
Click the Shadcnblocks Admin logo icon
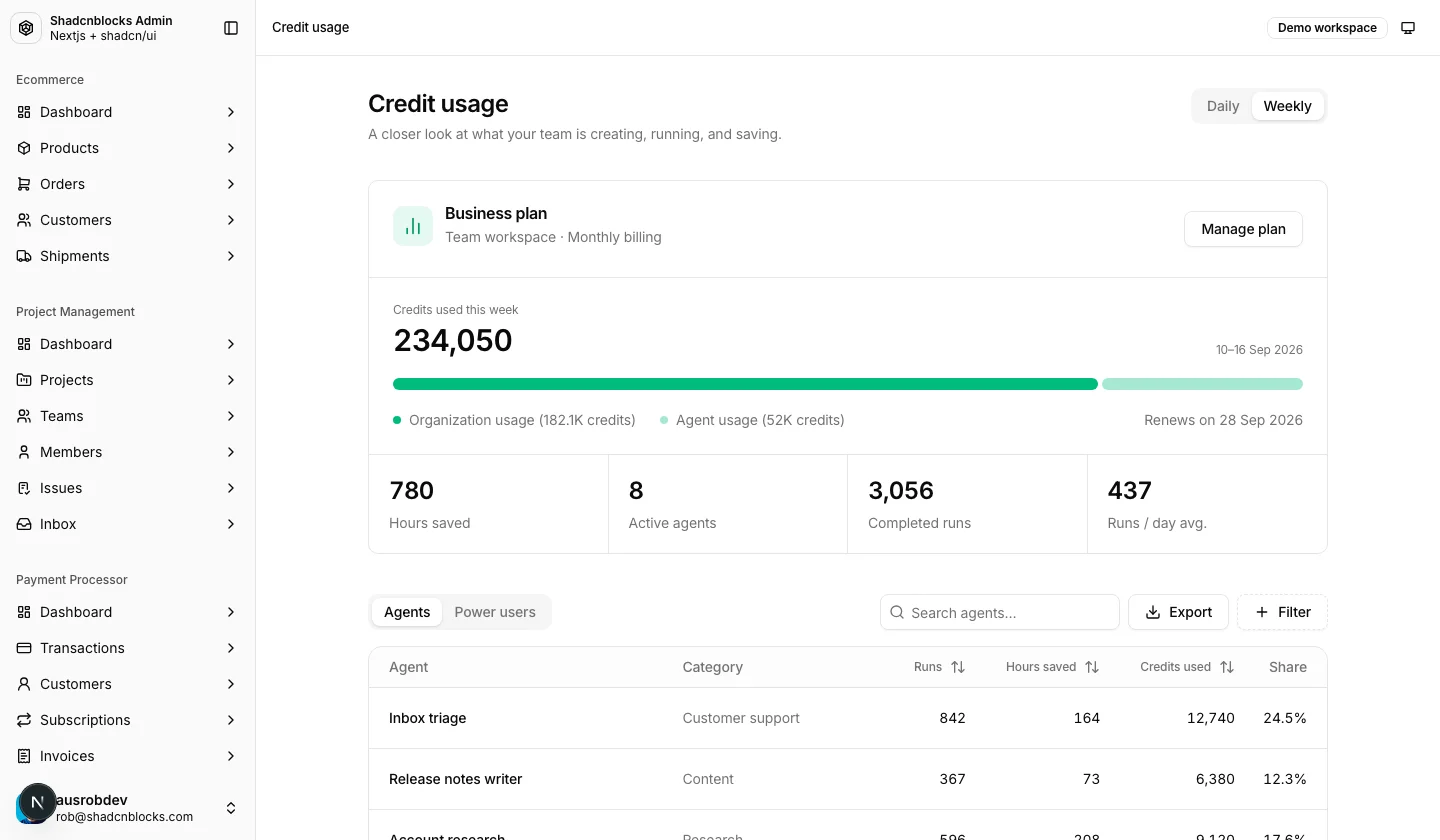(x=26, y=28)
